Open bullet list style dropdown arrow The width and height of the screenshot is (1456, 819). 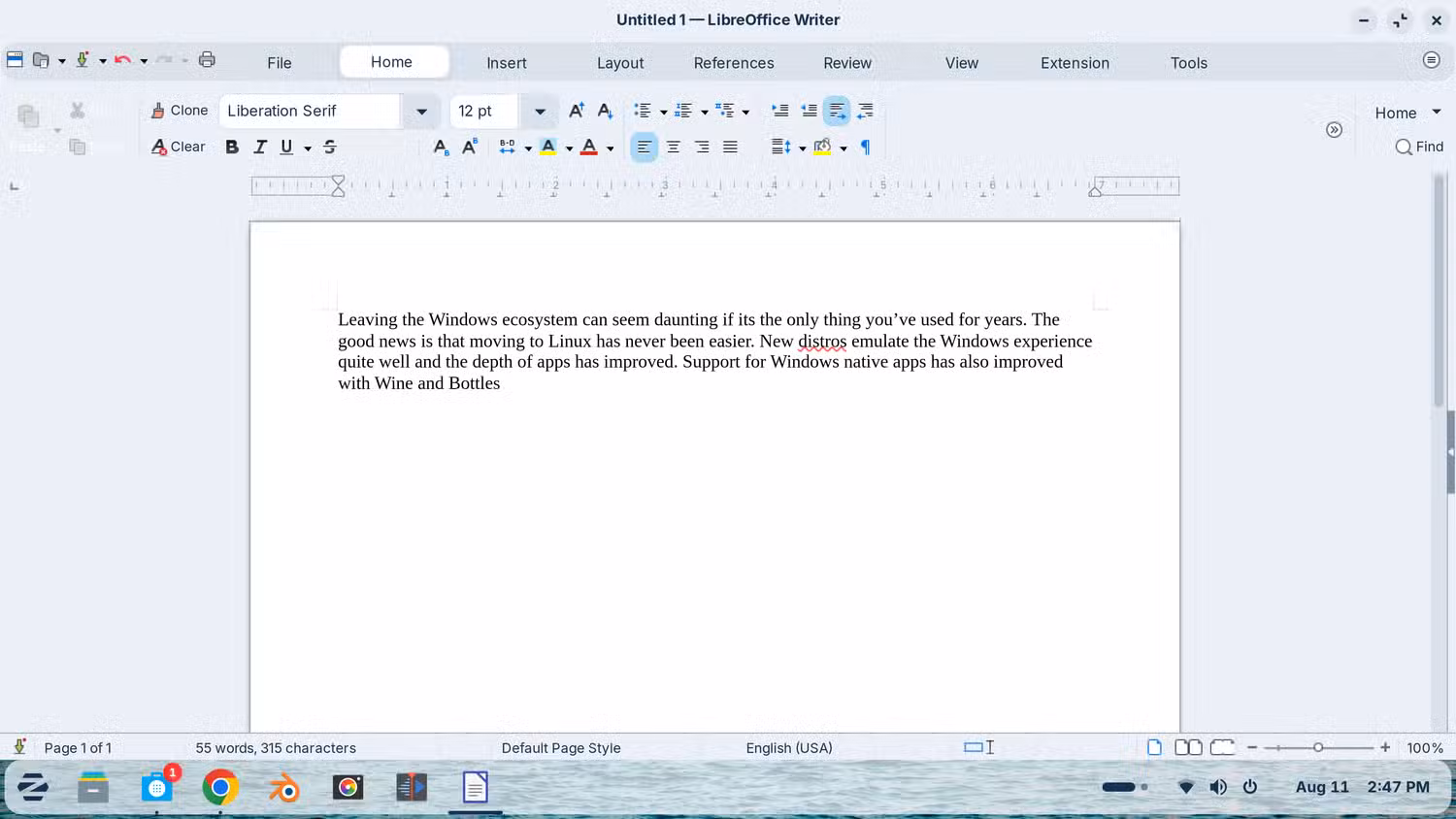coord(664,112)
